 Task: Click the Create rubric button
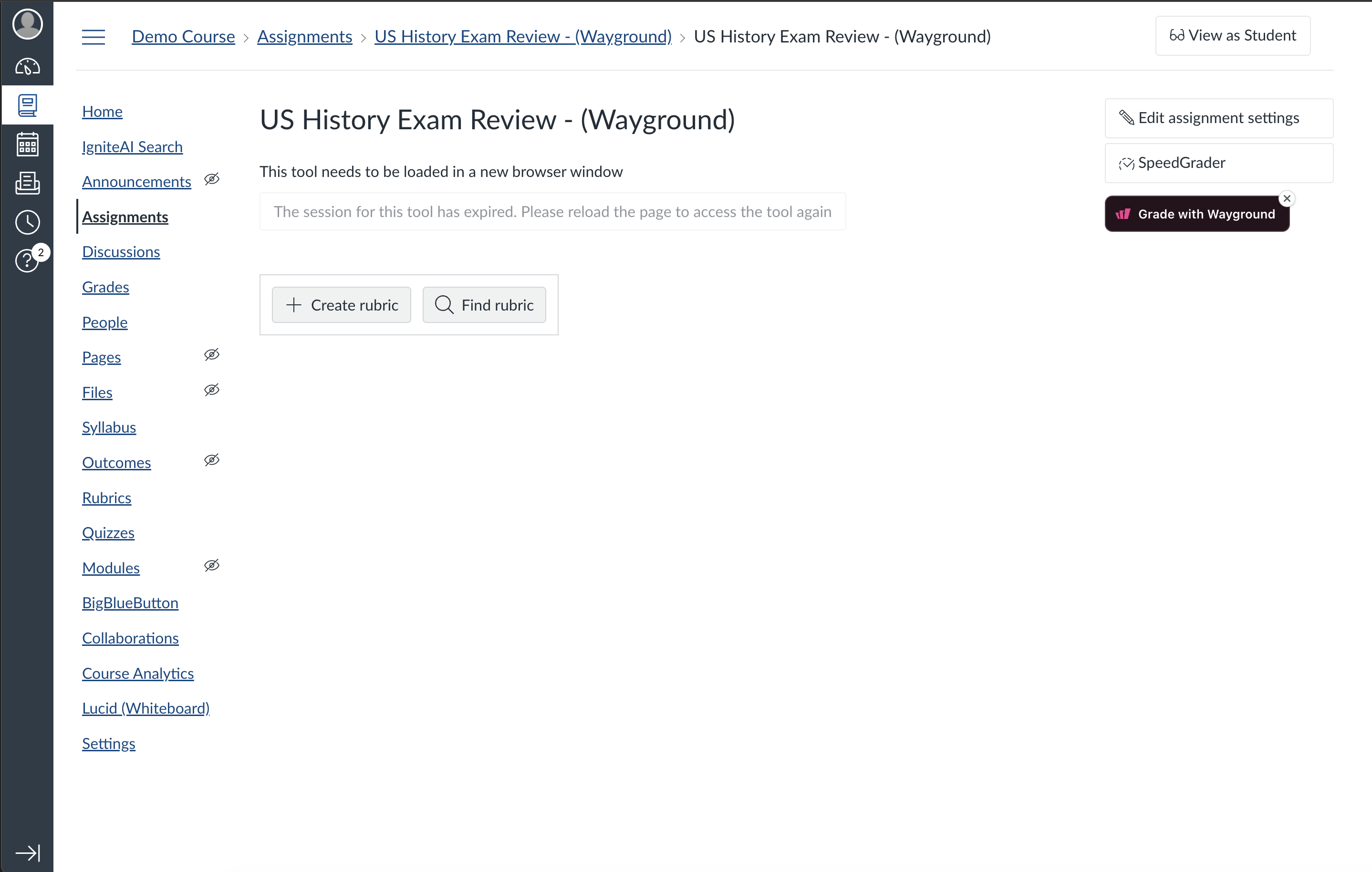tap(341, 305)
